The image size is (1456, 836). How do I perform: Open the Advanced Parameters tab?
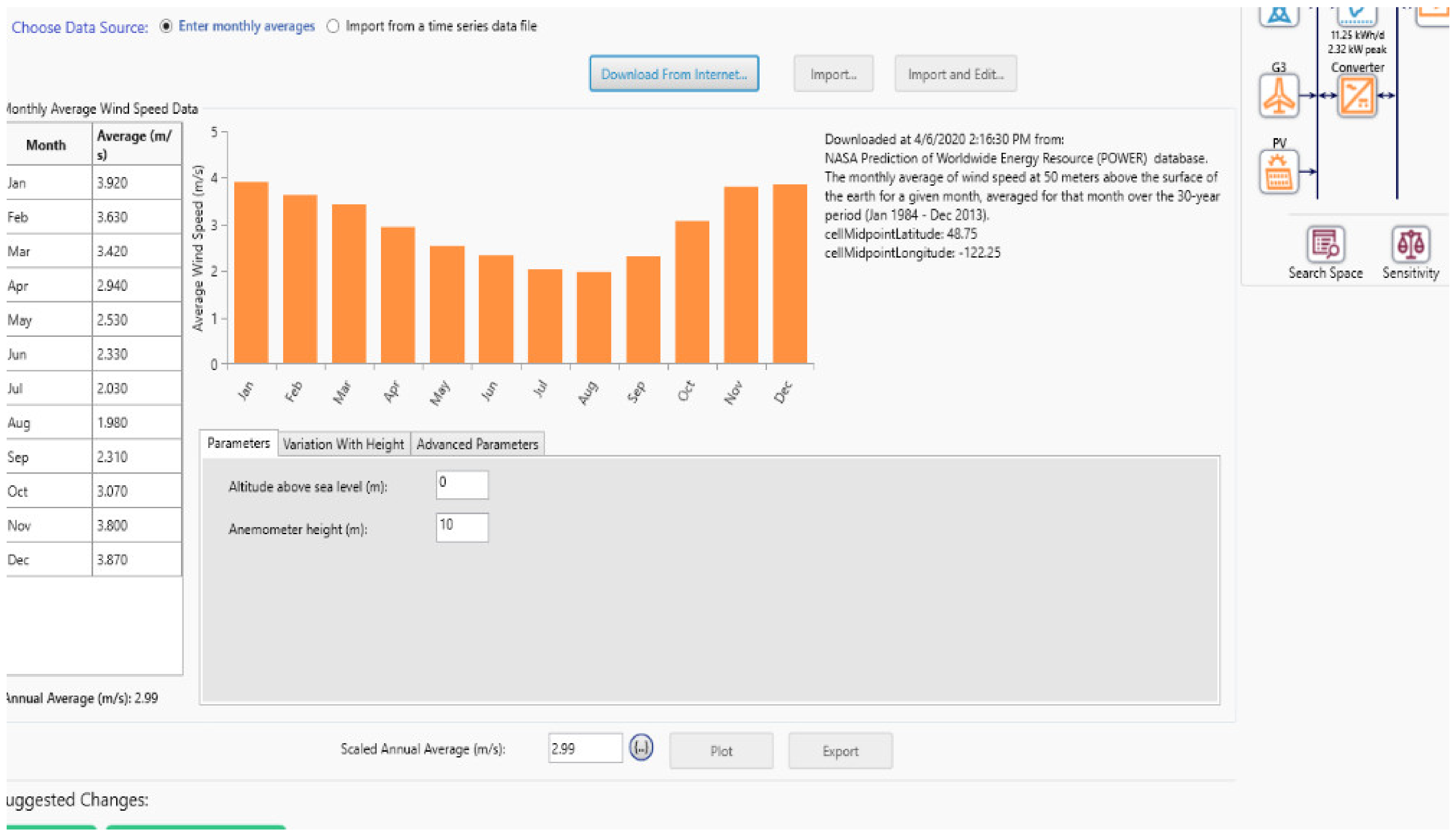tap(477, 444)
